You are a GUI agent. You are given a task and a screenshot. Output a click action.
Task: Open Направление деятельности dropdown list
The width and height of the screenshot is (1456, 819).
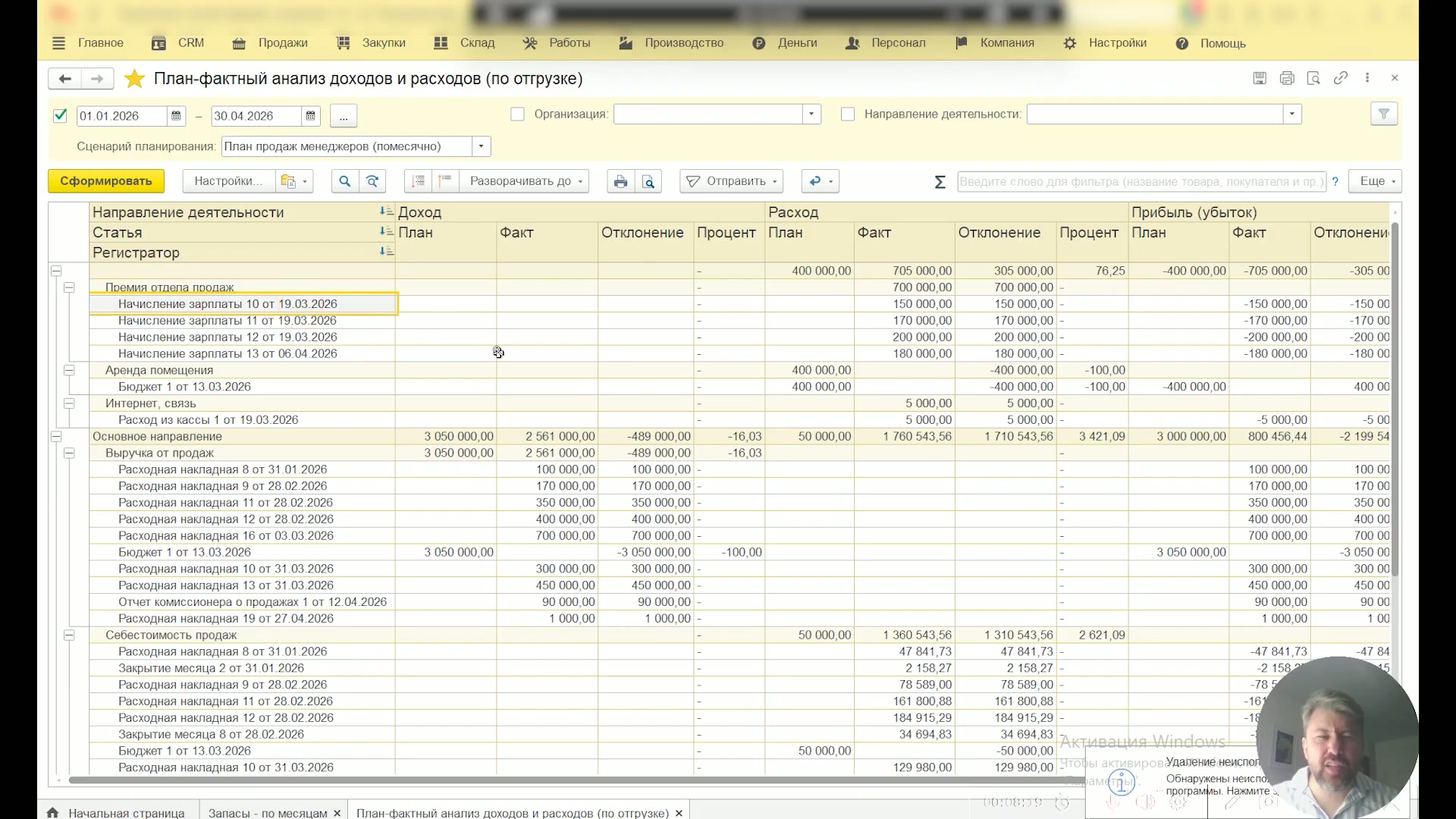pyautogui.click(x=1292, y=115)
